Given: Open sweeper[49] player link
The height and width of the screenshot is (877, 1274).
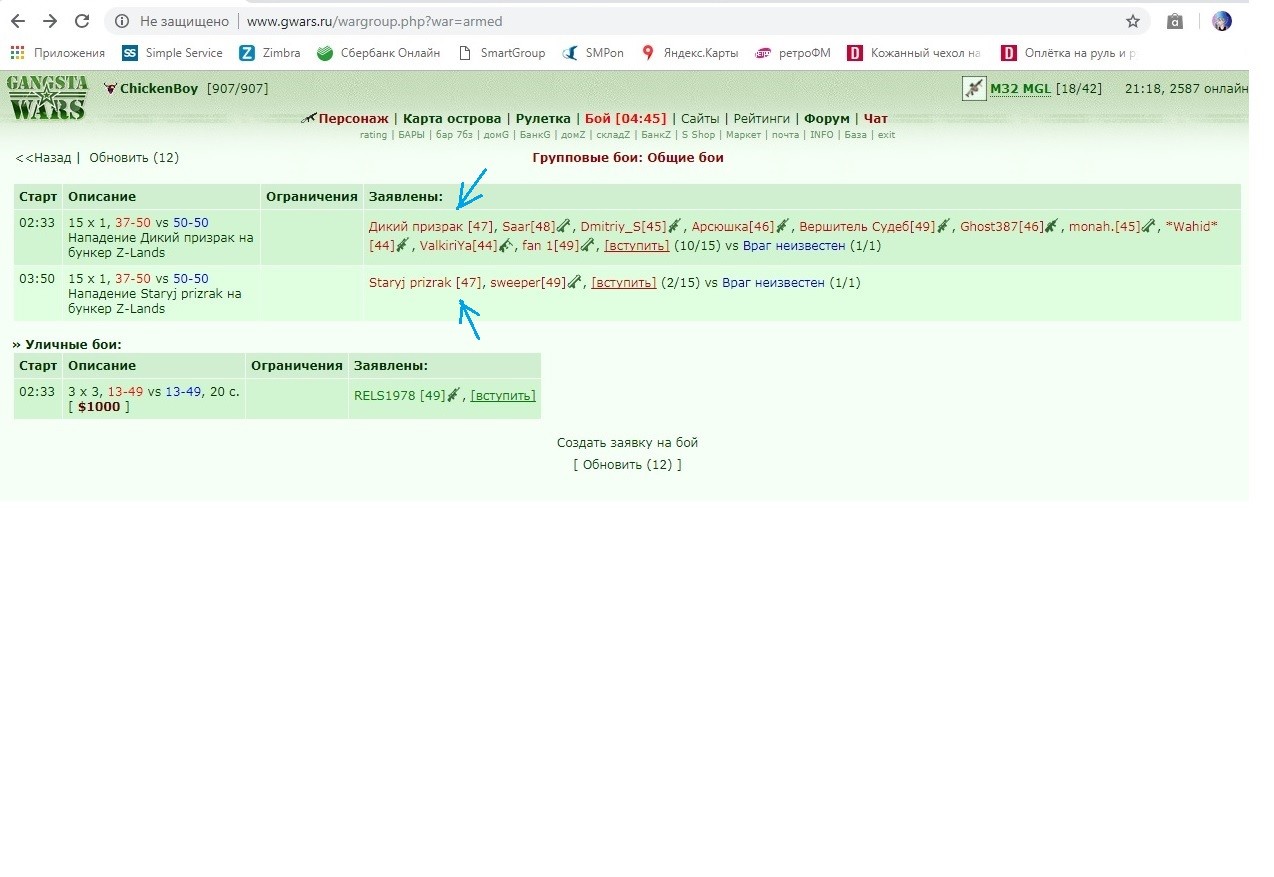Looking at the screenshot, I should point(528,283).
